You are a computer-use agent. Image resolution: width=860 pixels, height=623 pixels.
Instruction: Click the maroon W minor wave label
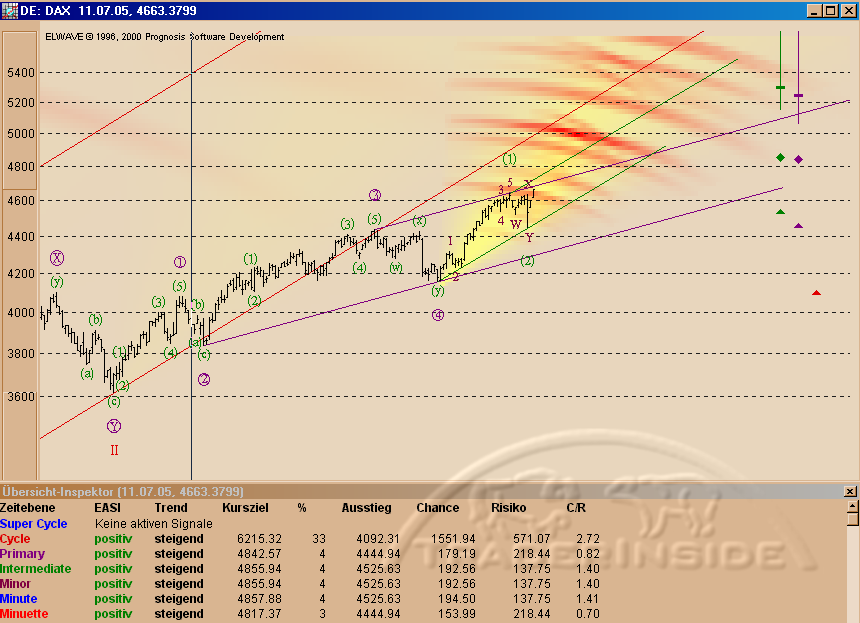click(516, 224)
